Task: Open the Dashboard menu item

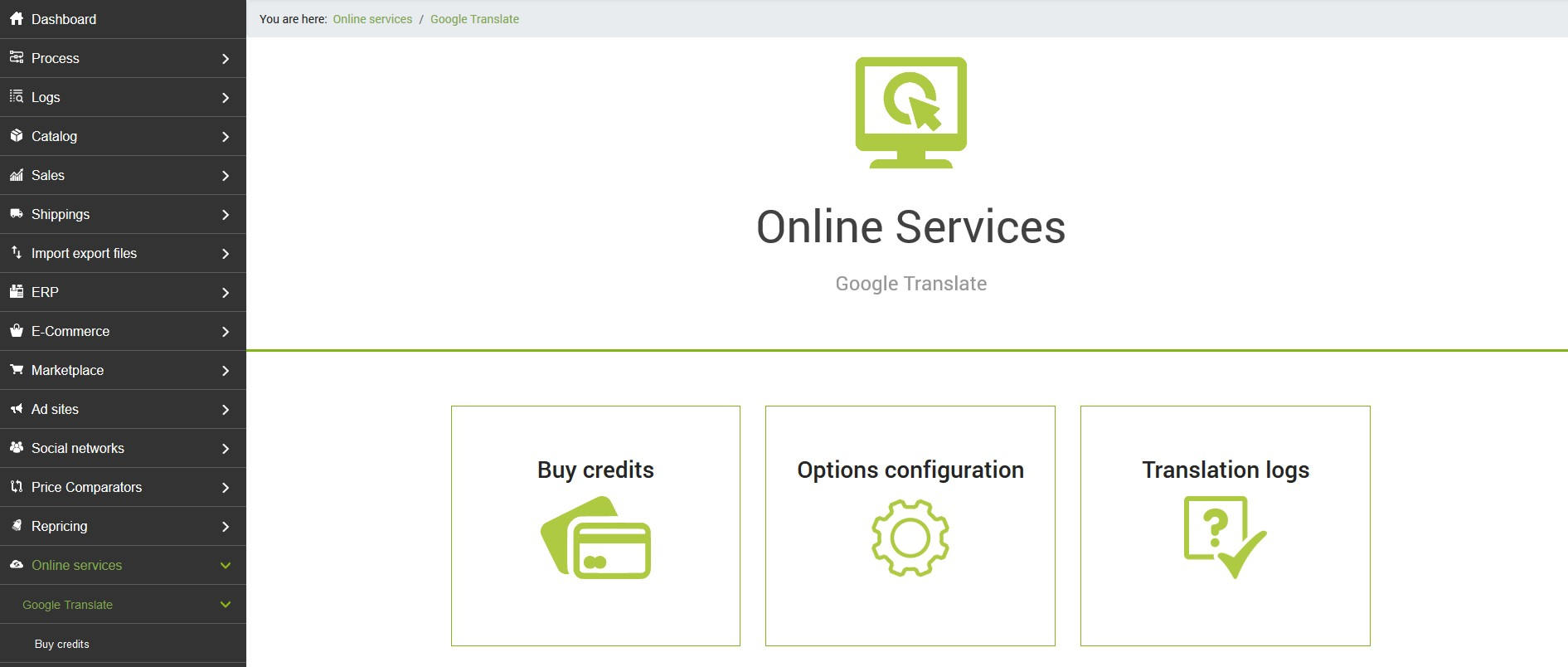Action: pyautogui.click(x=123, y=19)
